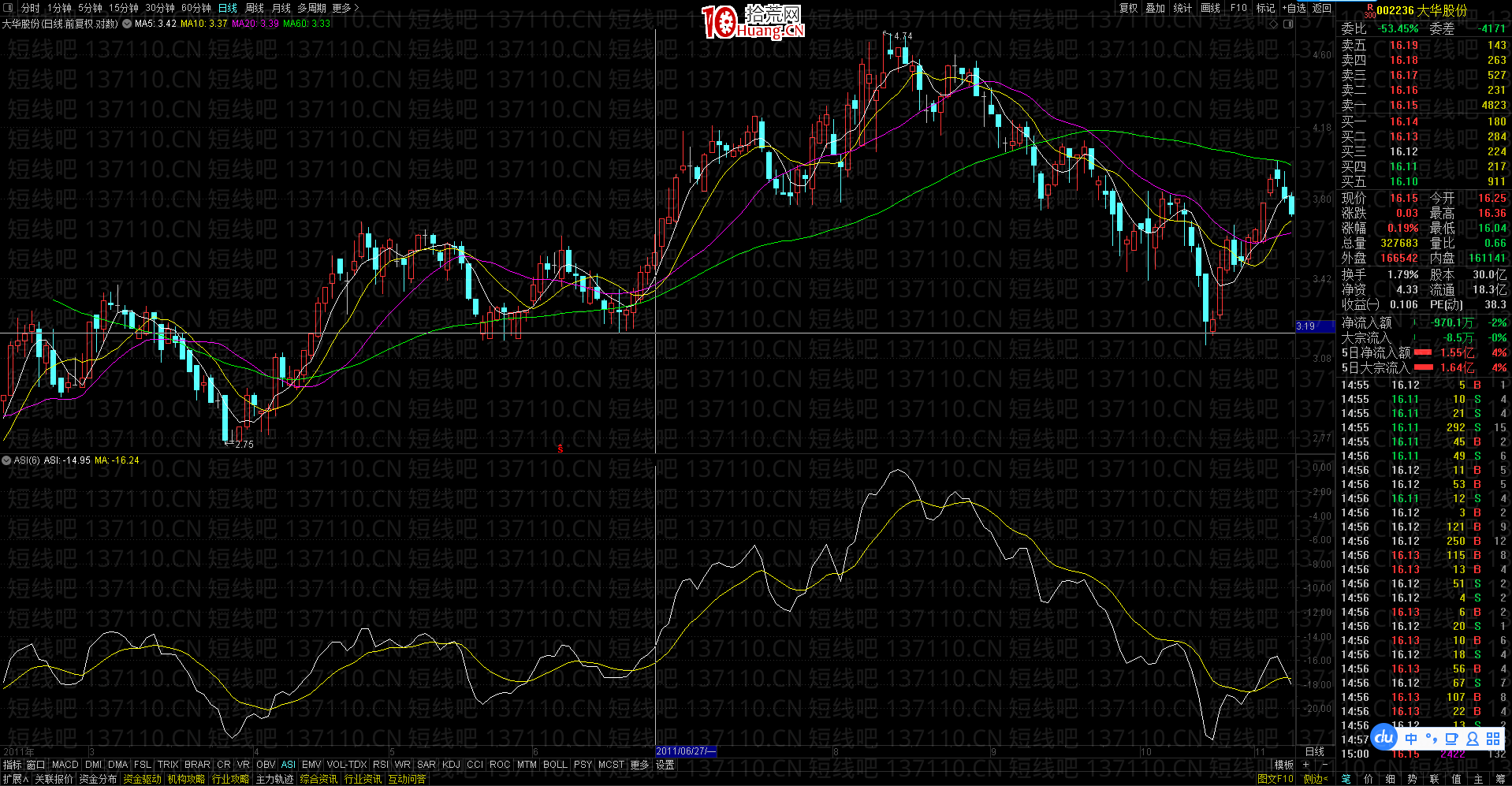Click the chart zoom-in plus icon
This screenshot has height=786, width=1512.
(x=1306, y=765)
